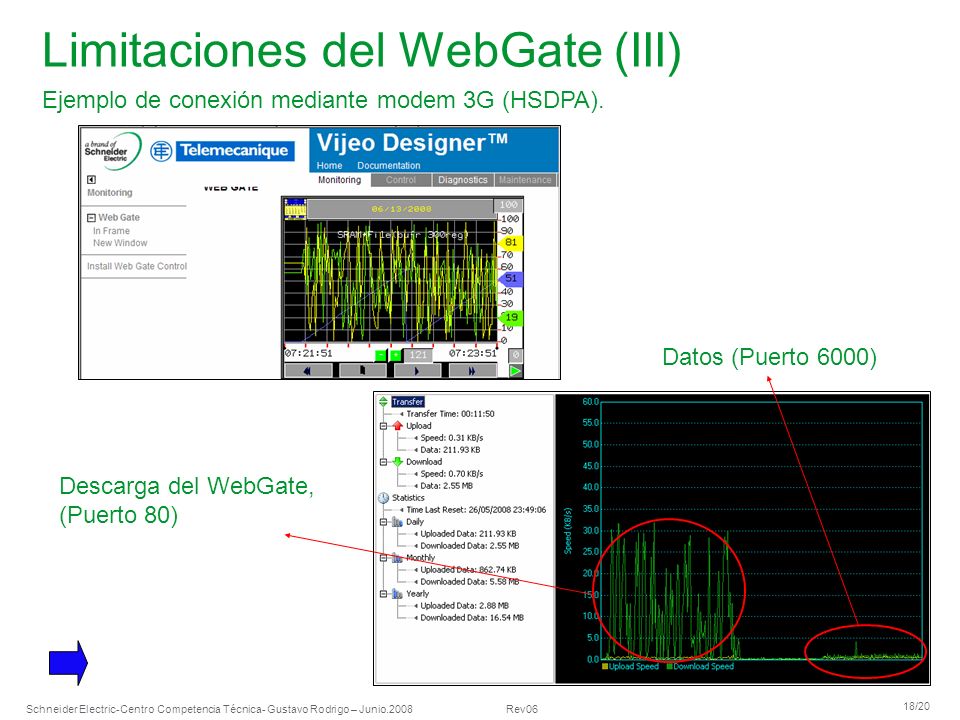
Task: Select Upload Speed 0.31 KB/s entry
Action: pyautogui.click(x=452, y=438)
